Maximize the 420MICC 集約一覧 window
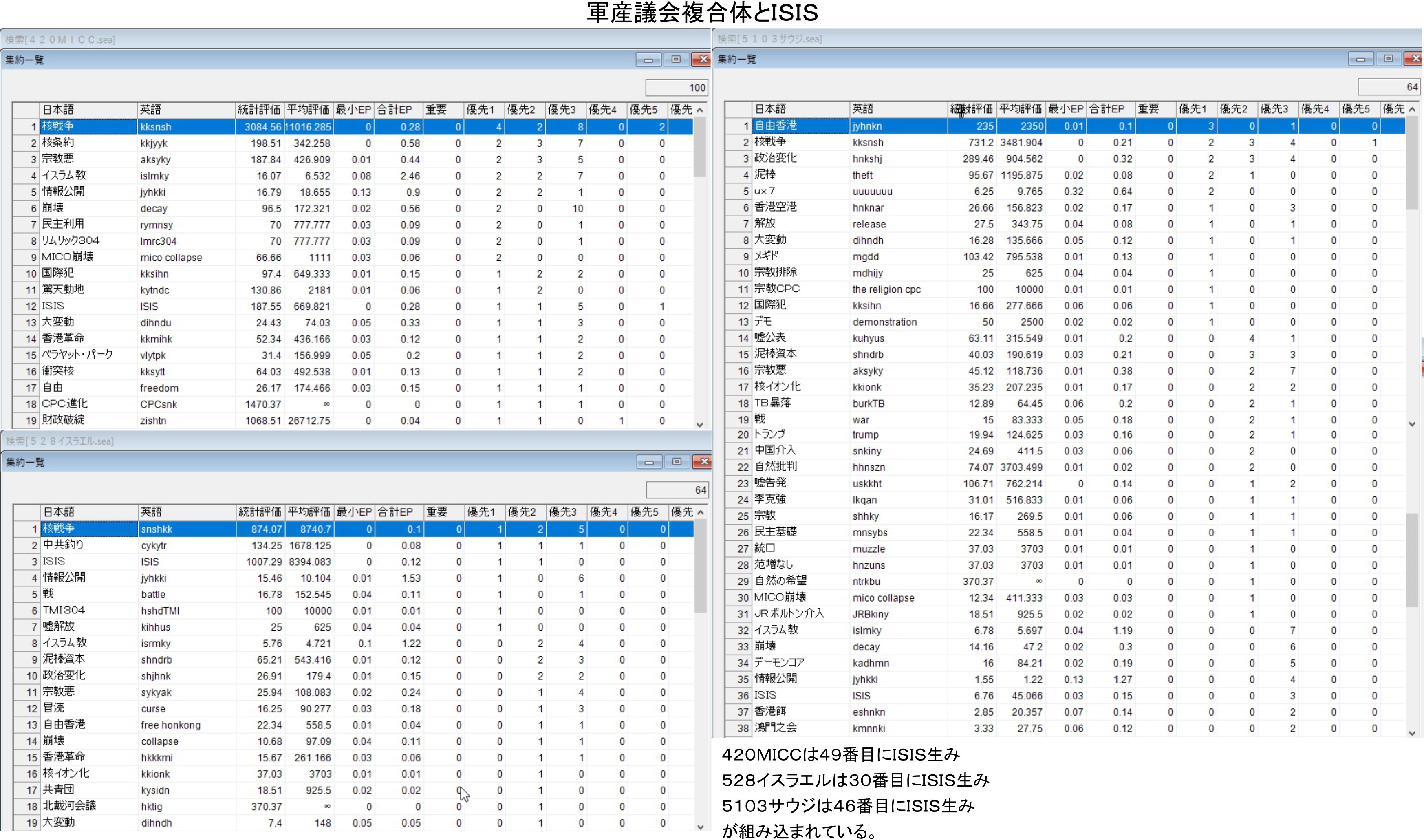This screenshot has height=840, width=1424. point(676,60)
